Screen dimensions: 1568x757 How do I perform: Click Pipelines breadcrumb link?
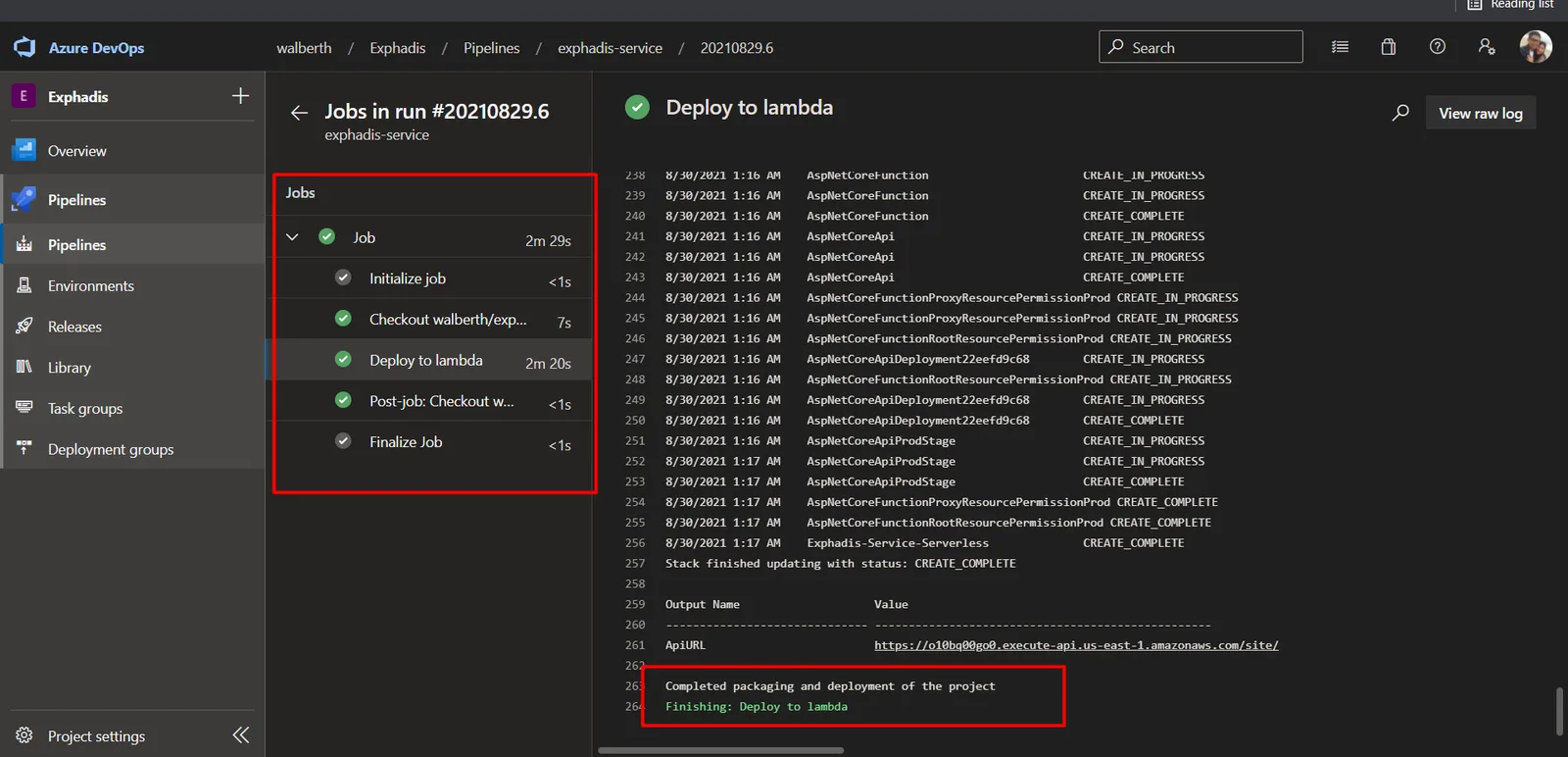coord(491,47)
